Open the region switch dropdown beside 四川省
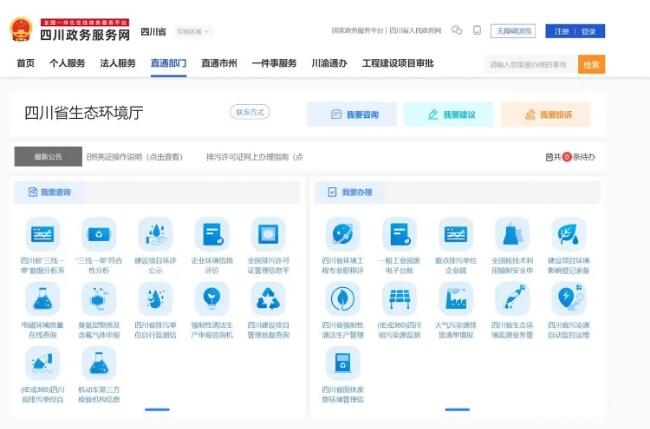The image size is (650, 429). tap(193, 32)
